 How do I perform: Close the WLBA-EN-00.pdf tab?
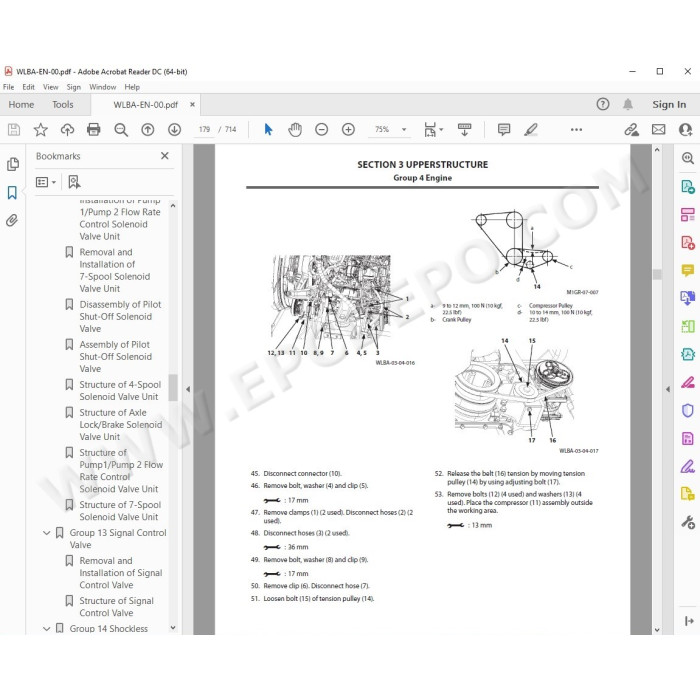[192, 104]
